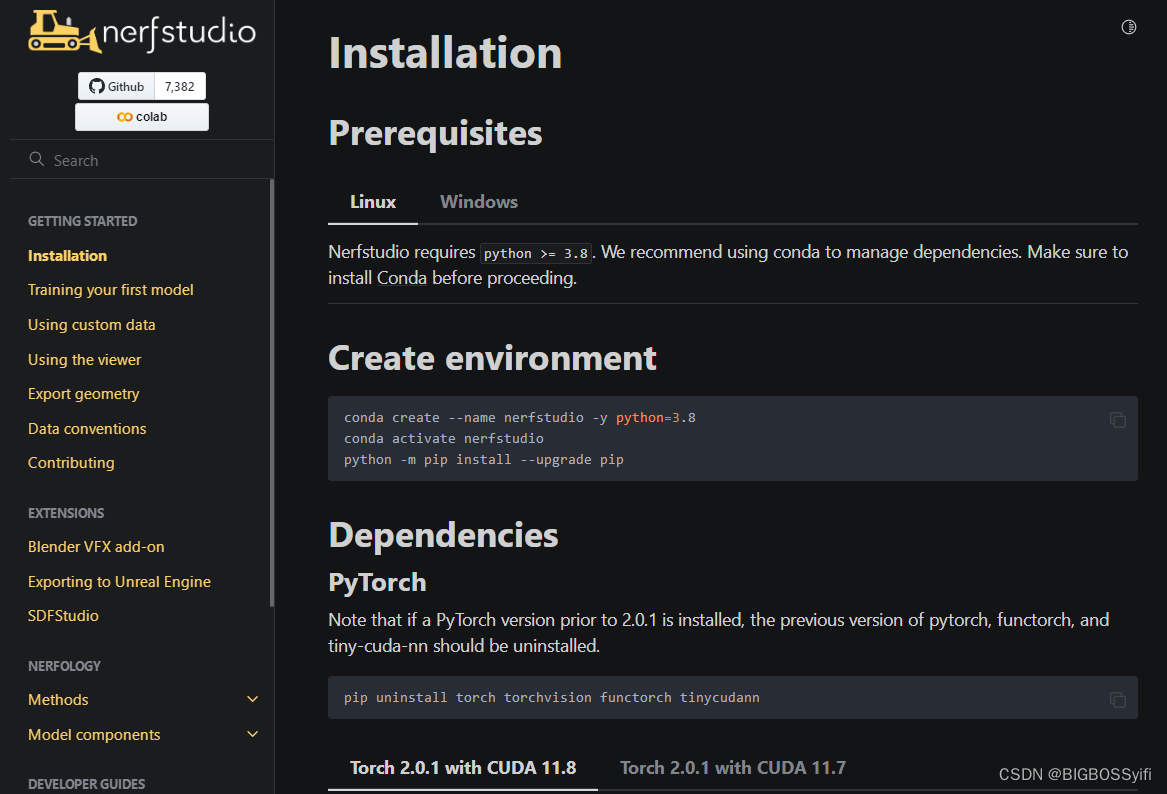Open the SDFStudio extension link
Screen dimensions: 1167x794
(63, 615)
